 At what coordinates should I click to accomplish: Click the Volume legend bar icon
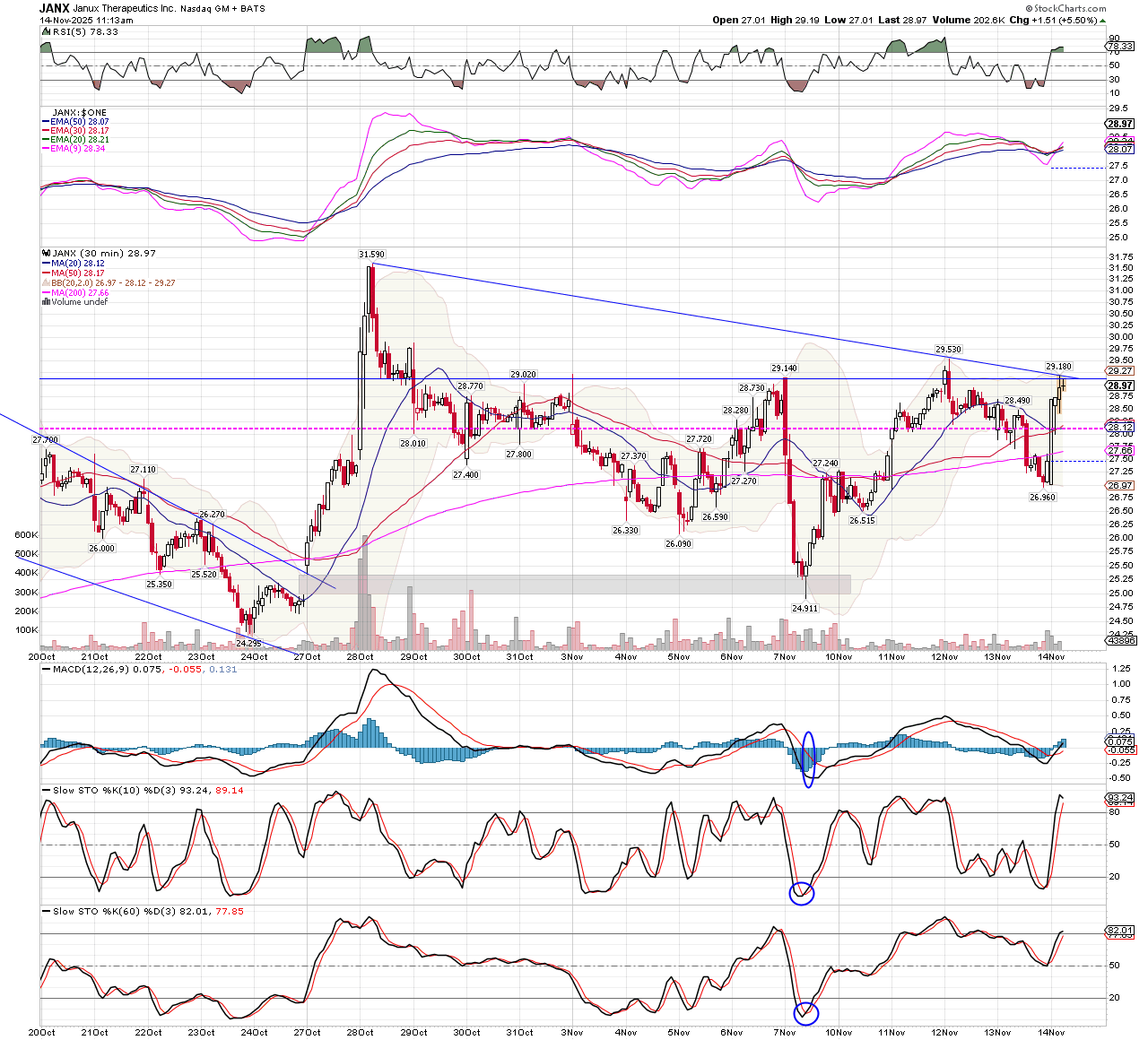(x=45, y=302)
